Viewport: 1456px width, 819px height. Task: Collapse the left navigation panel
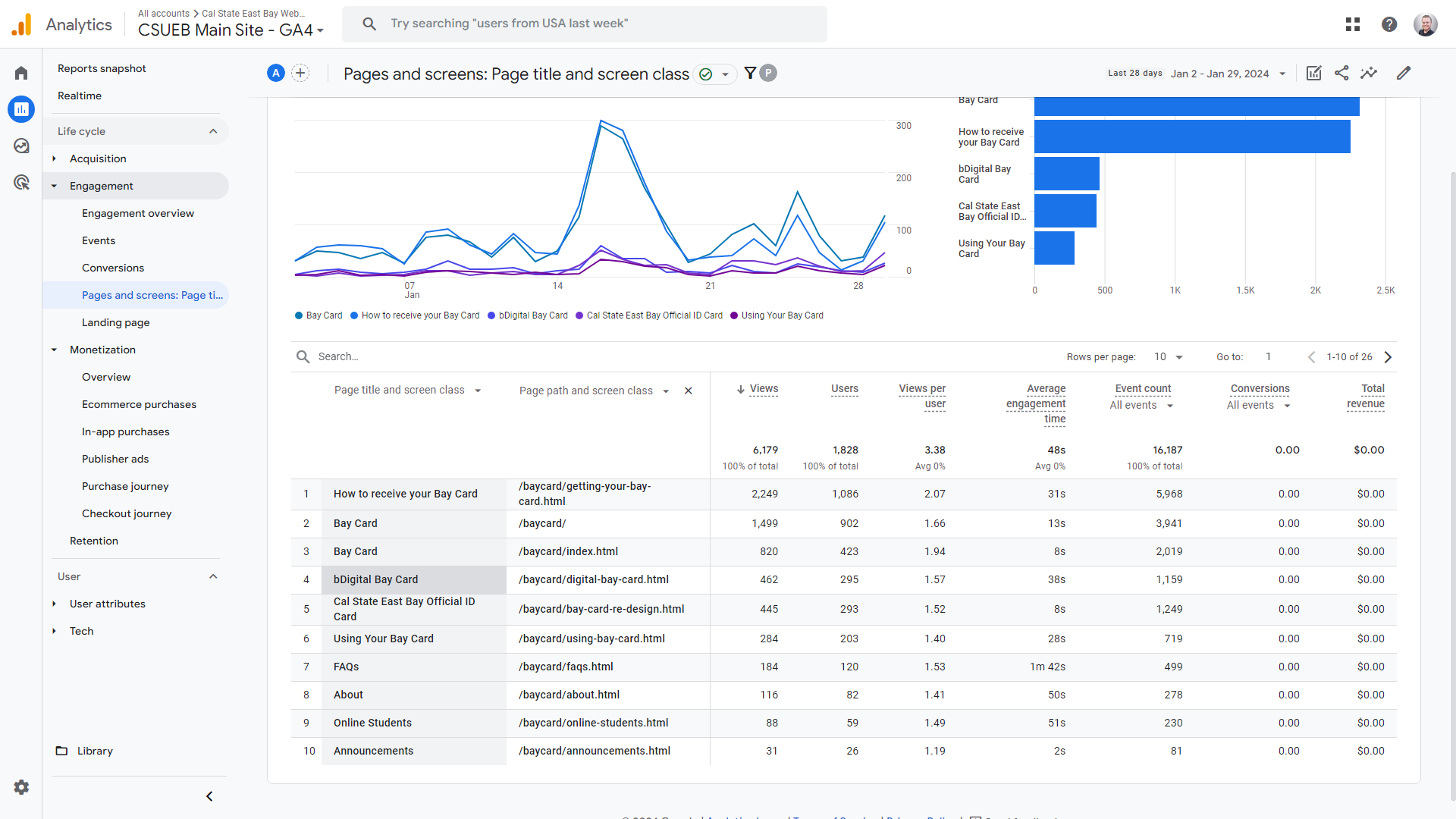point(209,796)
